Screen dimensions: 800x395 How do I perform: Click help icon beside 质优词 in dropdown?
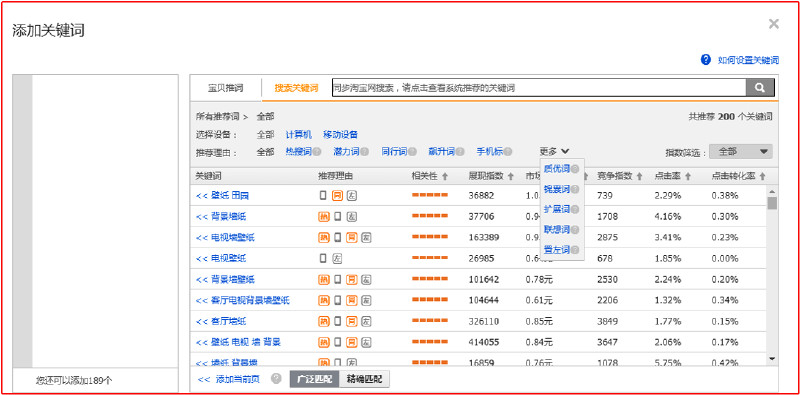point(575,169)
